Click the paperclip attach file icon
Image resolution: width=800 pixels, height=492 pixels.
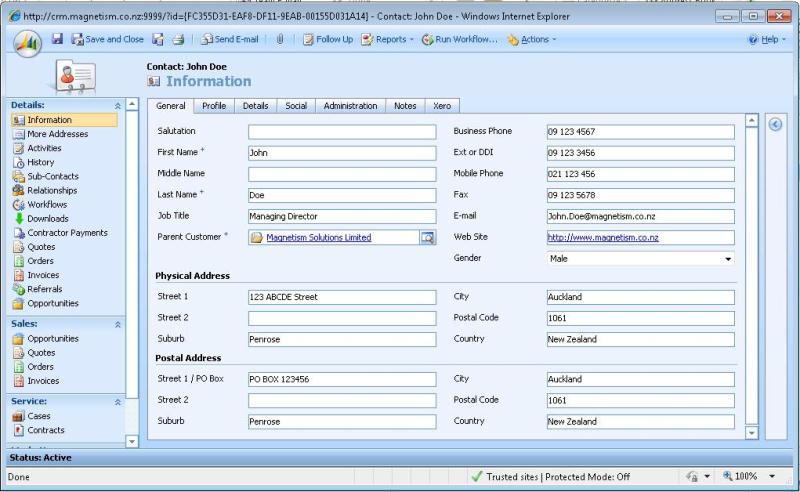[x=280, y=39]
